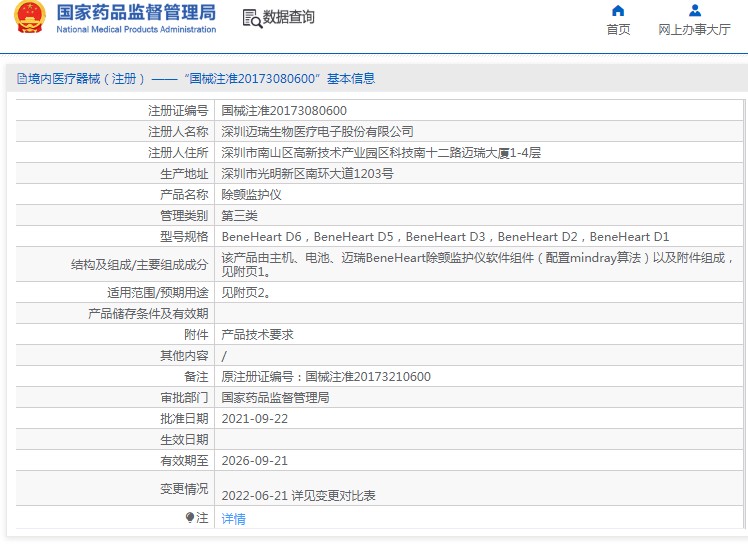
Task: Select approval date 2021-09-22
Action: pos(255,419)
